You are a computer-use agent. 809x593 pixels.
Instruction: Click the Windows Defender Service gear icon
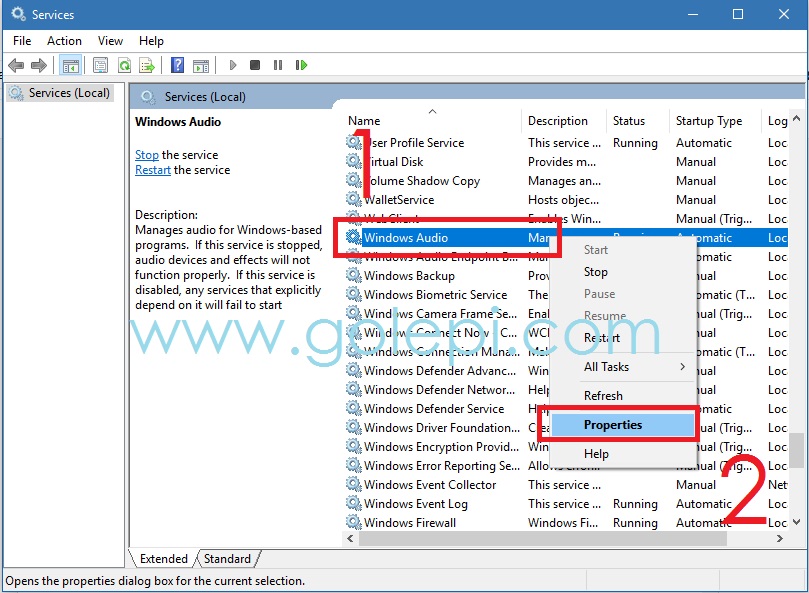pos(353,408)
